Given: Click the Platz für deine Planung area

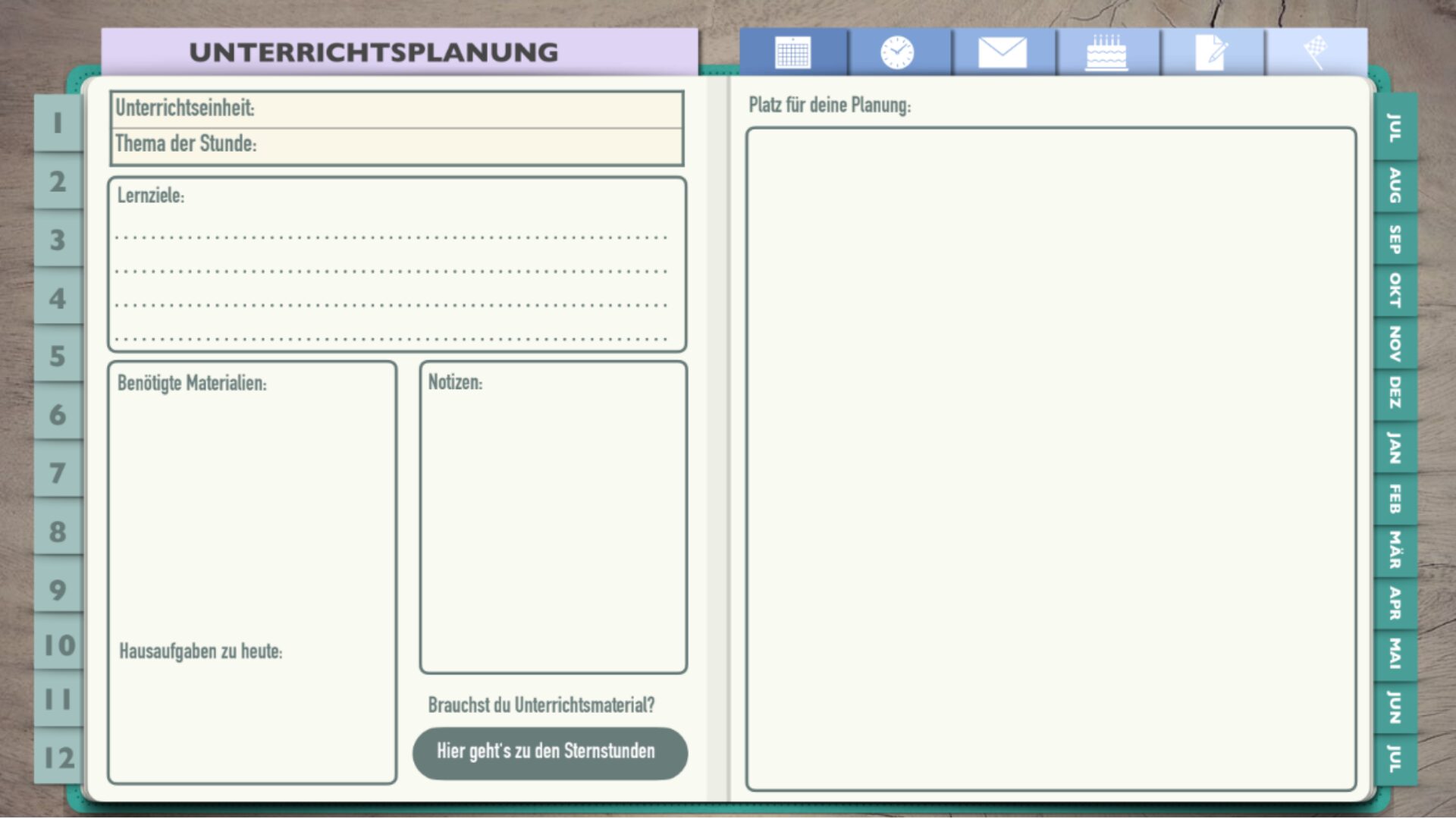Looking at the screenshot, I should pyautogui.click(x=1050, y=459).
